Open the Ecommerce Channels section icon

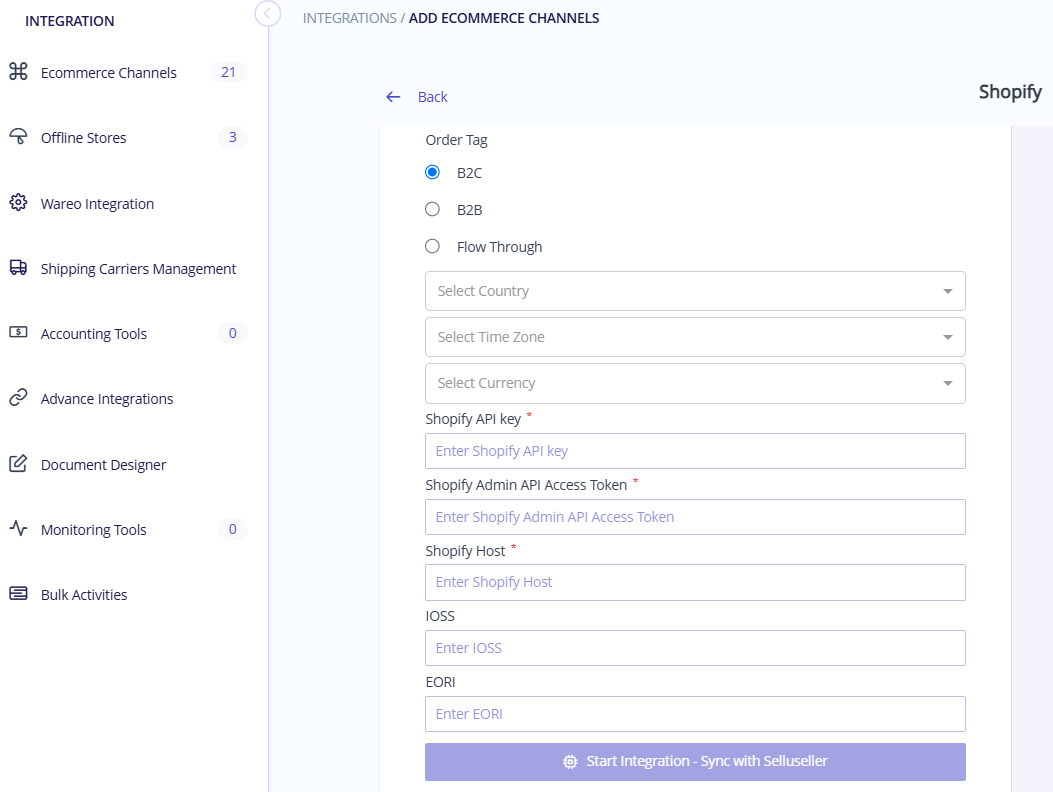pos(17,72)
